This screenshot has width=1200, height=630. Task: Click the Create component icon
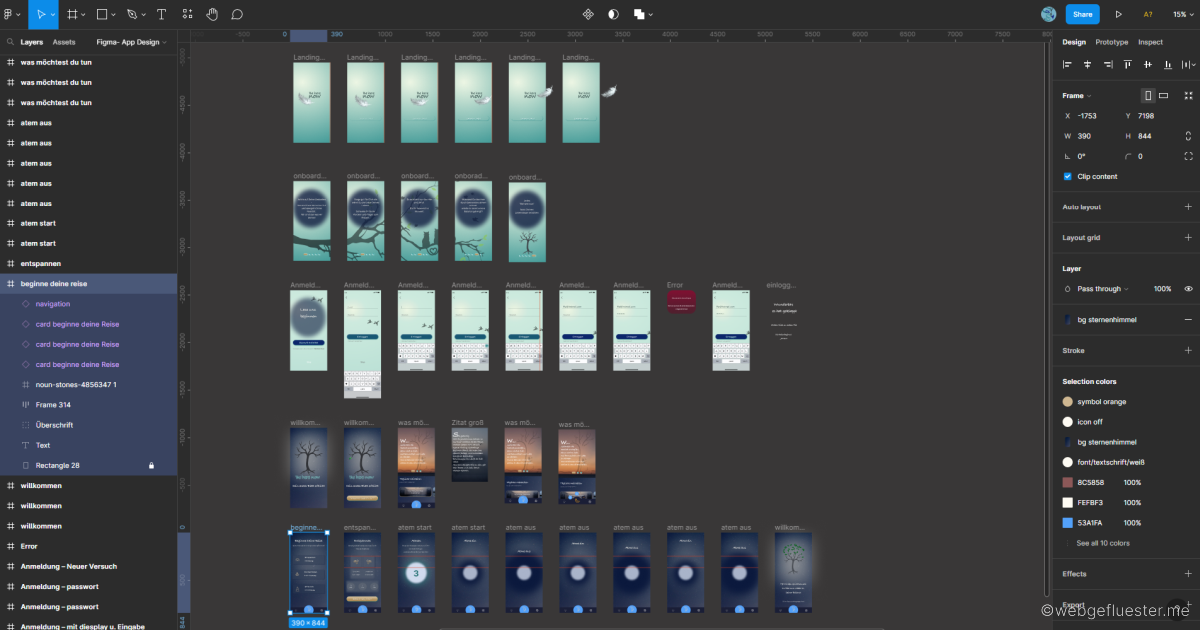(588, 14)
